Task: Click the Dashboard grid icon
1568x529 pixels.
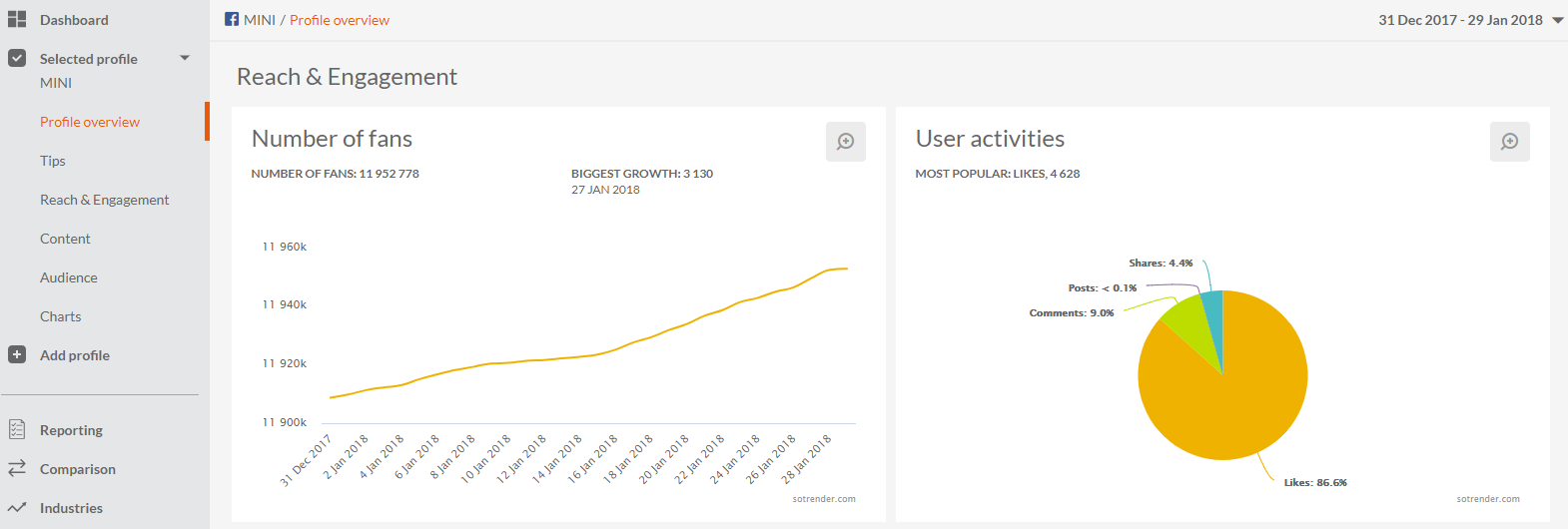Action: tap(17, 20)
